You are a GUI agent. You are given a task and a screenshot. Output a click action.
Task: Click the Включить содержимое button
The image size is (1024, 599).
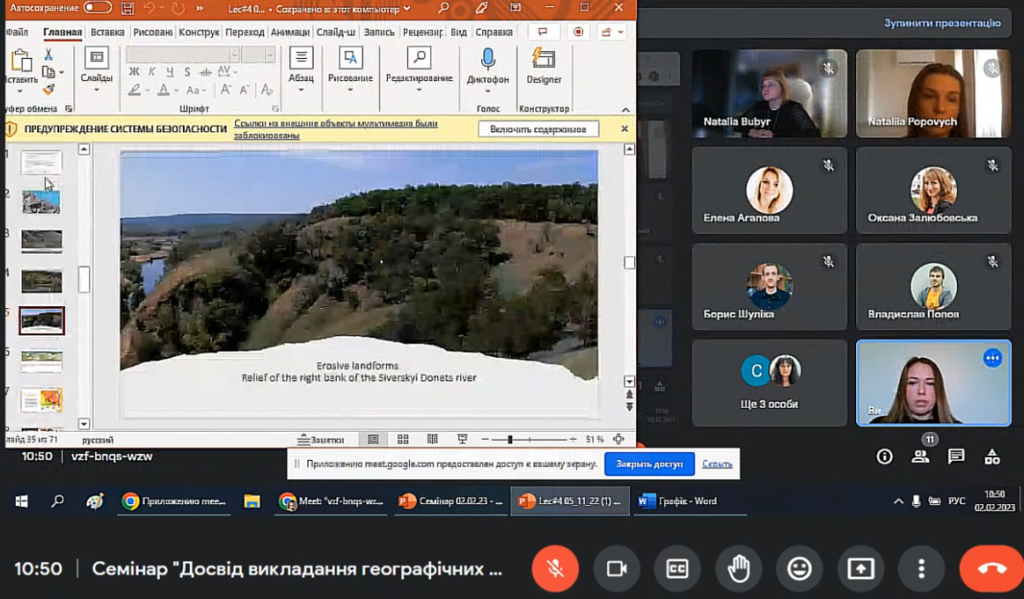coord(538,129)
